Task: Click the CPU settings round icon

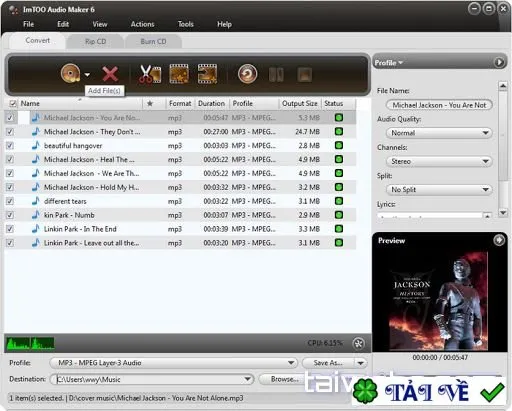Action: pyautogui.click(x=359, y=343)
